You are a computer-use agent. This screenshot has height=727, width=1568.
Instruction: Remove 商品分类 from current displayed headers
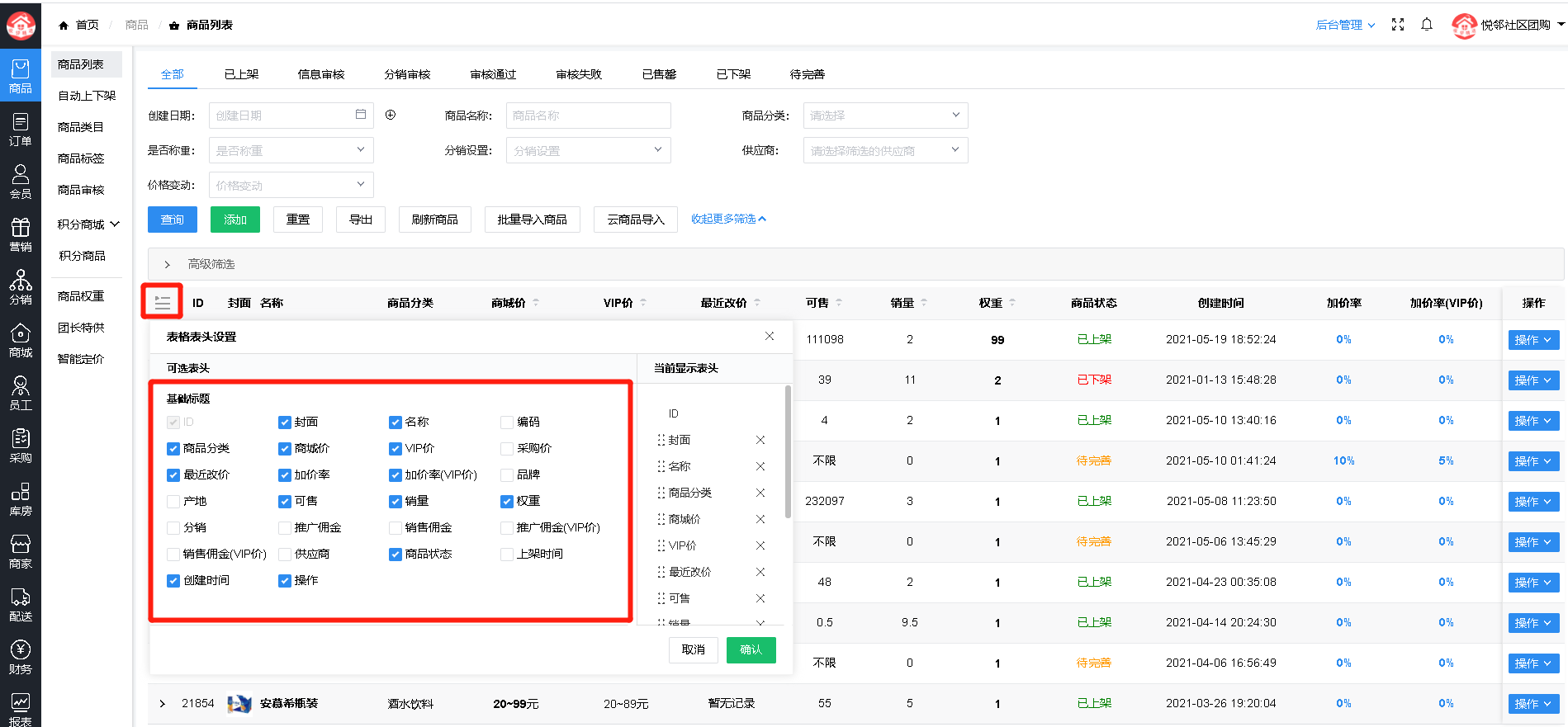point(760,493)
